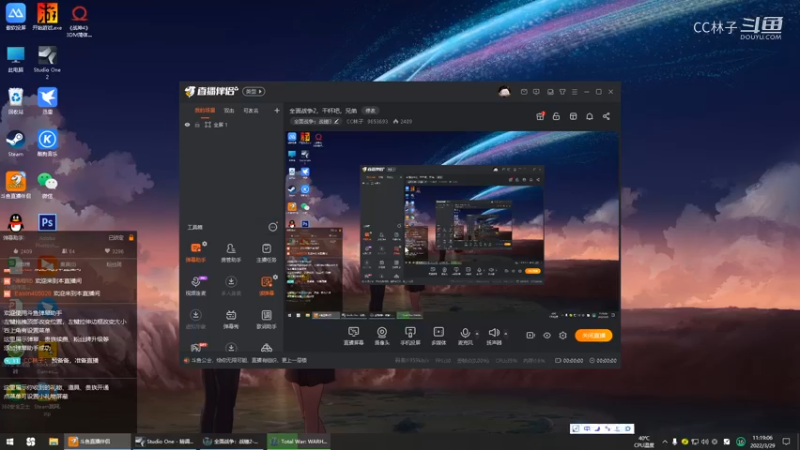Click the 修改 button beside the stream title
This screenshot has width=800, height=450.
[x=370, y=111]
